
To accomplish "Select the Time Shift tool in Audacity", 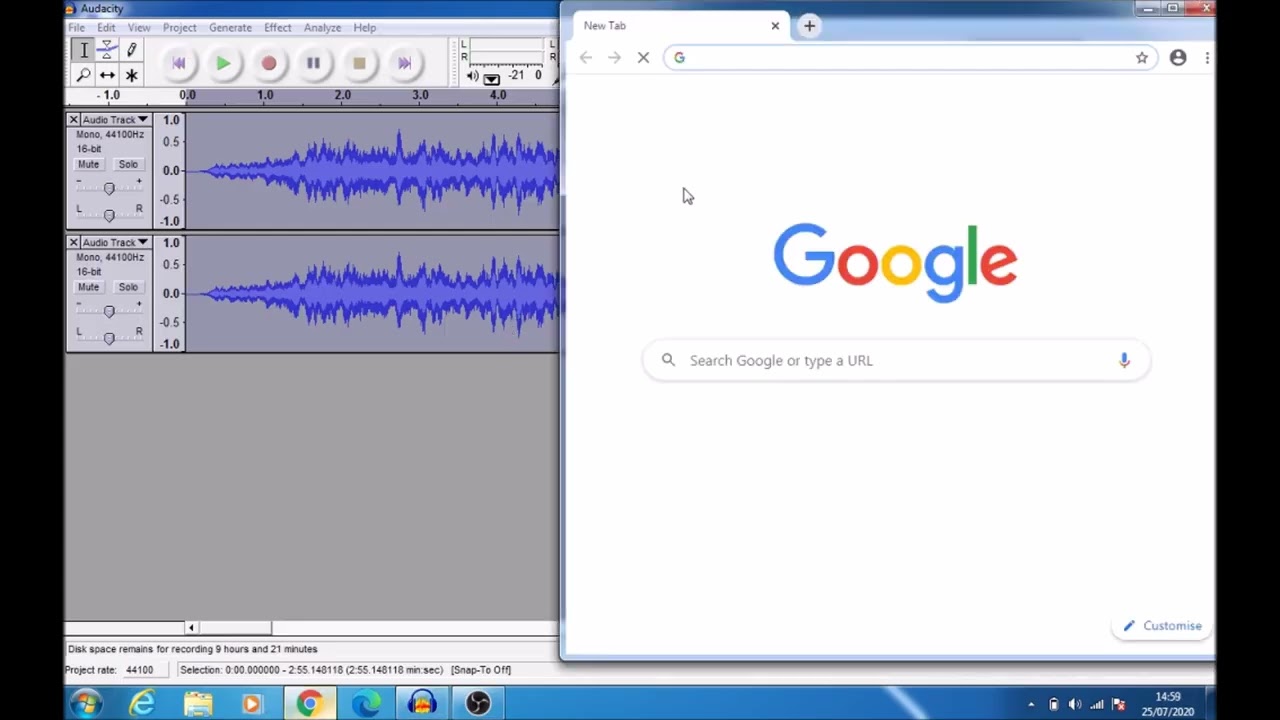I will point(107,75).
